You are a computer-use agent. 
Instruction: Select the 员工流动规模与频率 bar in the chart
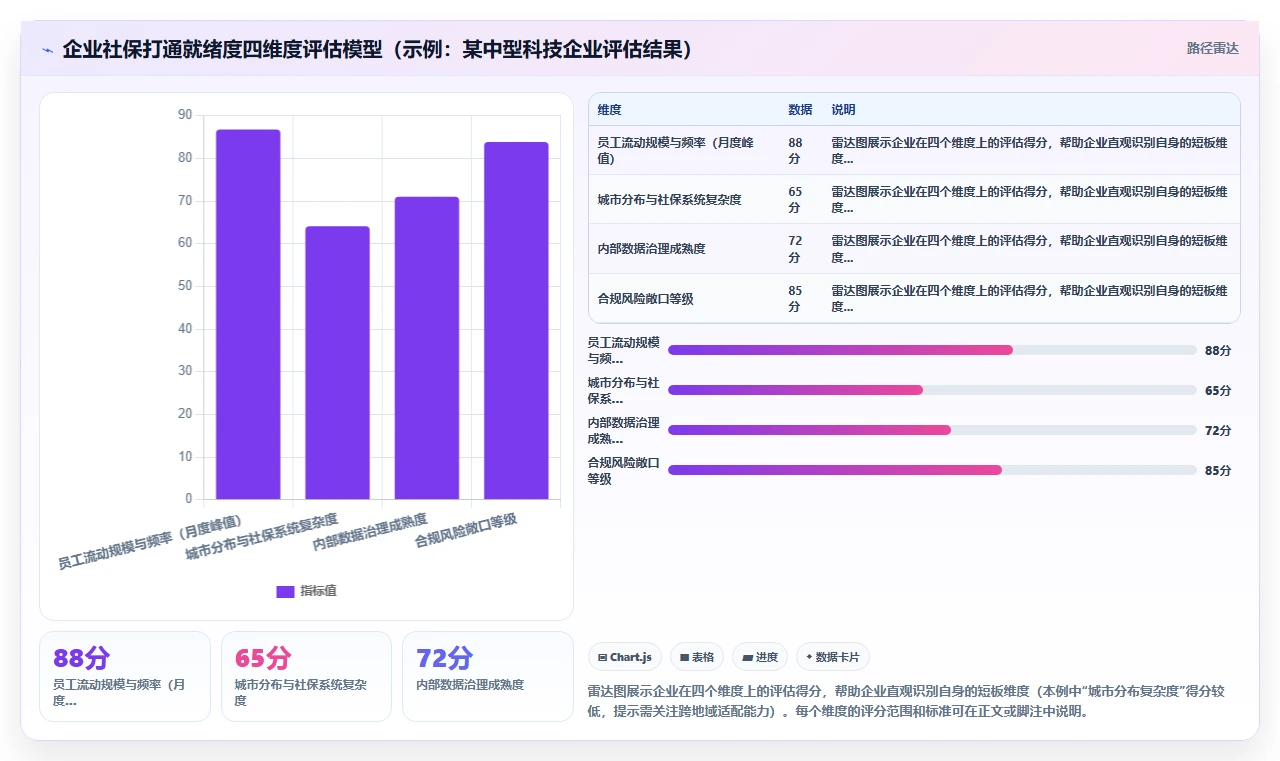[248, 314]
